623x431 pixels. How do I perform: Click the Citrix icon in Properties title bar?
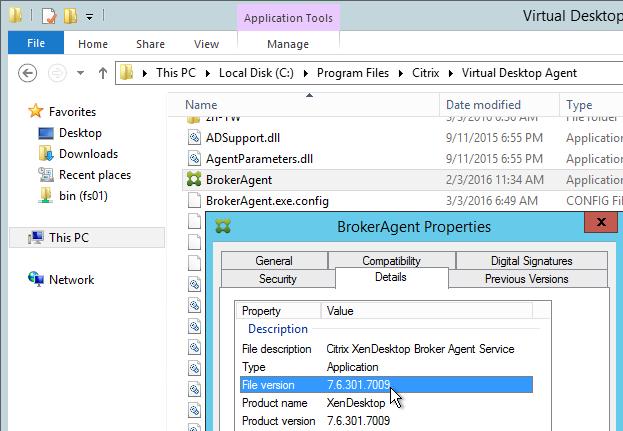[223, 226]
